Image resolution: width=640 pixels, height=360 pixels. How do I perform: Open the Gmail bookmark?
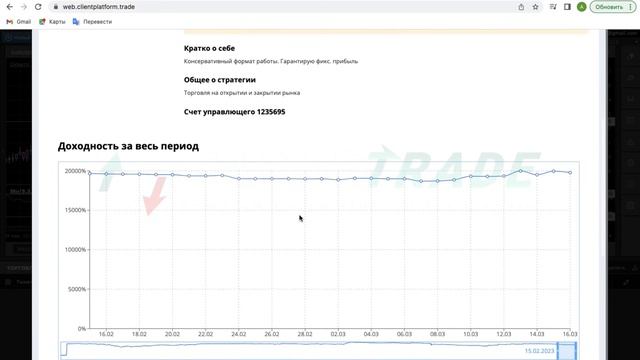coord(19,22)
